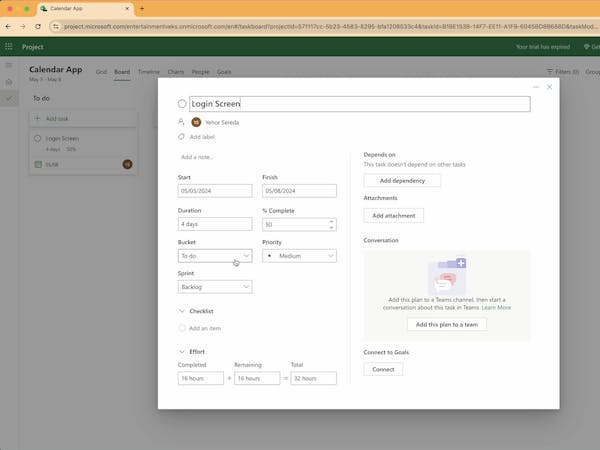Click plus icon beside Add task
Image resolution: width=600 pixels, height=450 pixels.
[x=38, y=118]
